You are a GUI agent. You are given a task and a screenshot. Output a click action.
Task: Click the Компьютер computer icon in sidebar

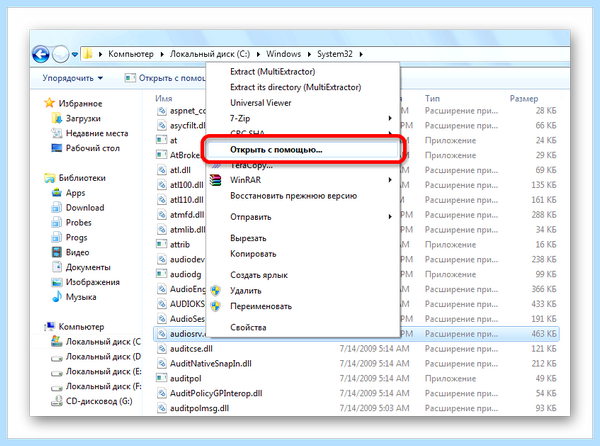click(49, 327)
